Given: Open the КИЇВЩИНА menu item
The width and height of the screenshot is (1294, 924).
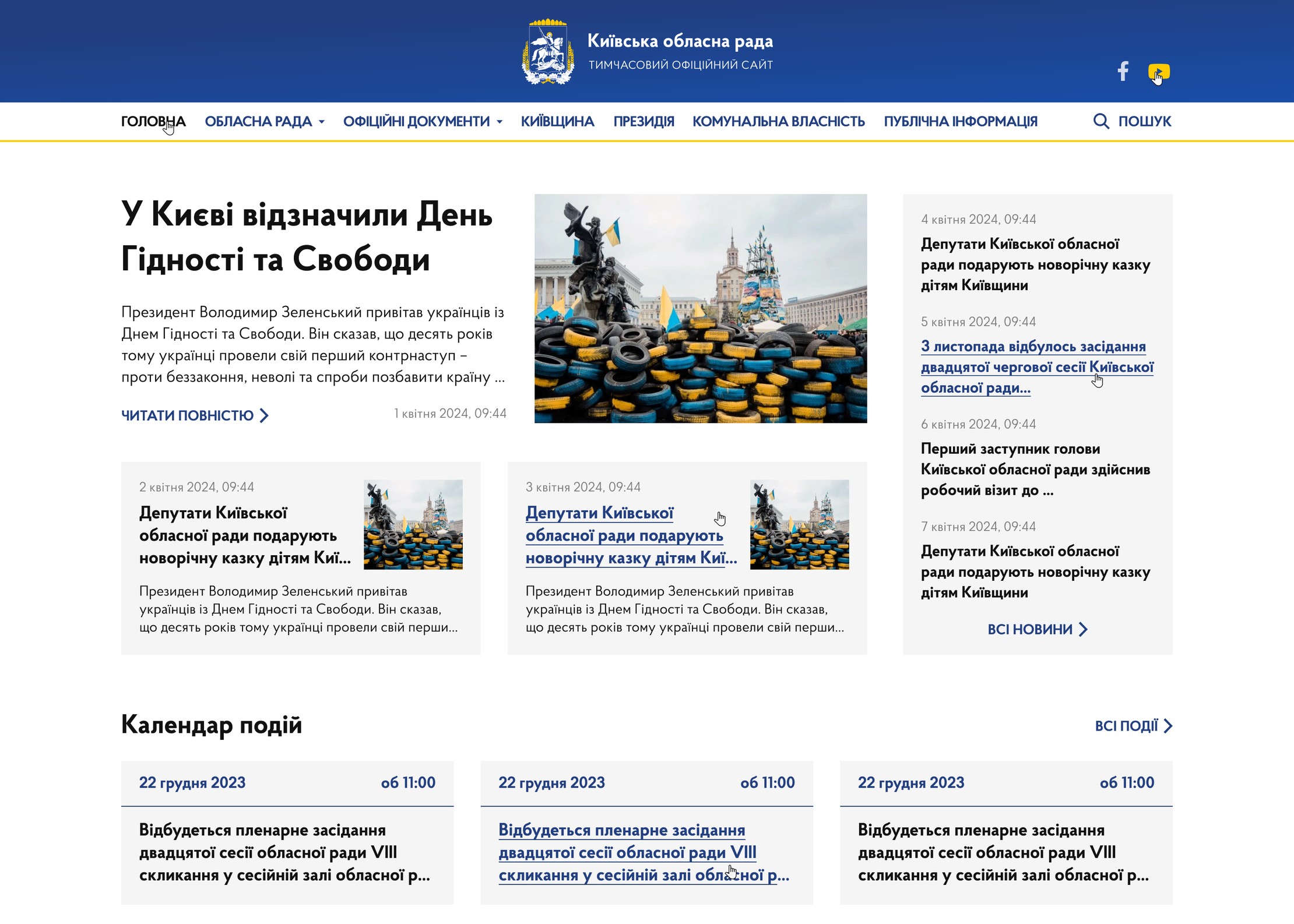Looking at the screenshot, I should pyautogui.click(x=557, y=121).
